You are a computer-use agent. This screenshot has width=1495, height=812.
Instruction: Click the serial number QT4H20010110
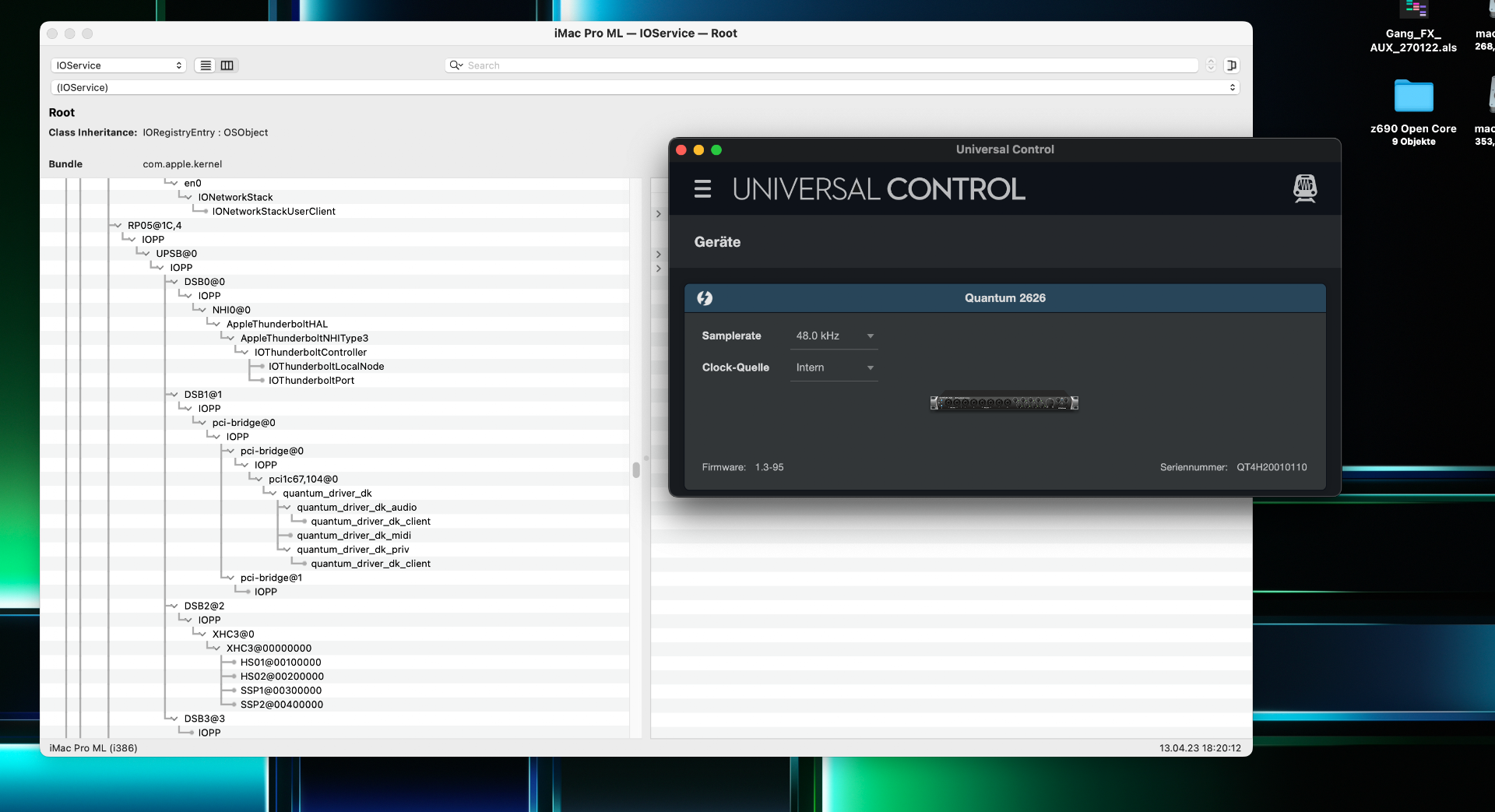click(x=1272, y=467)
